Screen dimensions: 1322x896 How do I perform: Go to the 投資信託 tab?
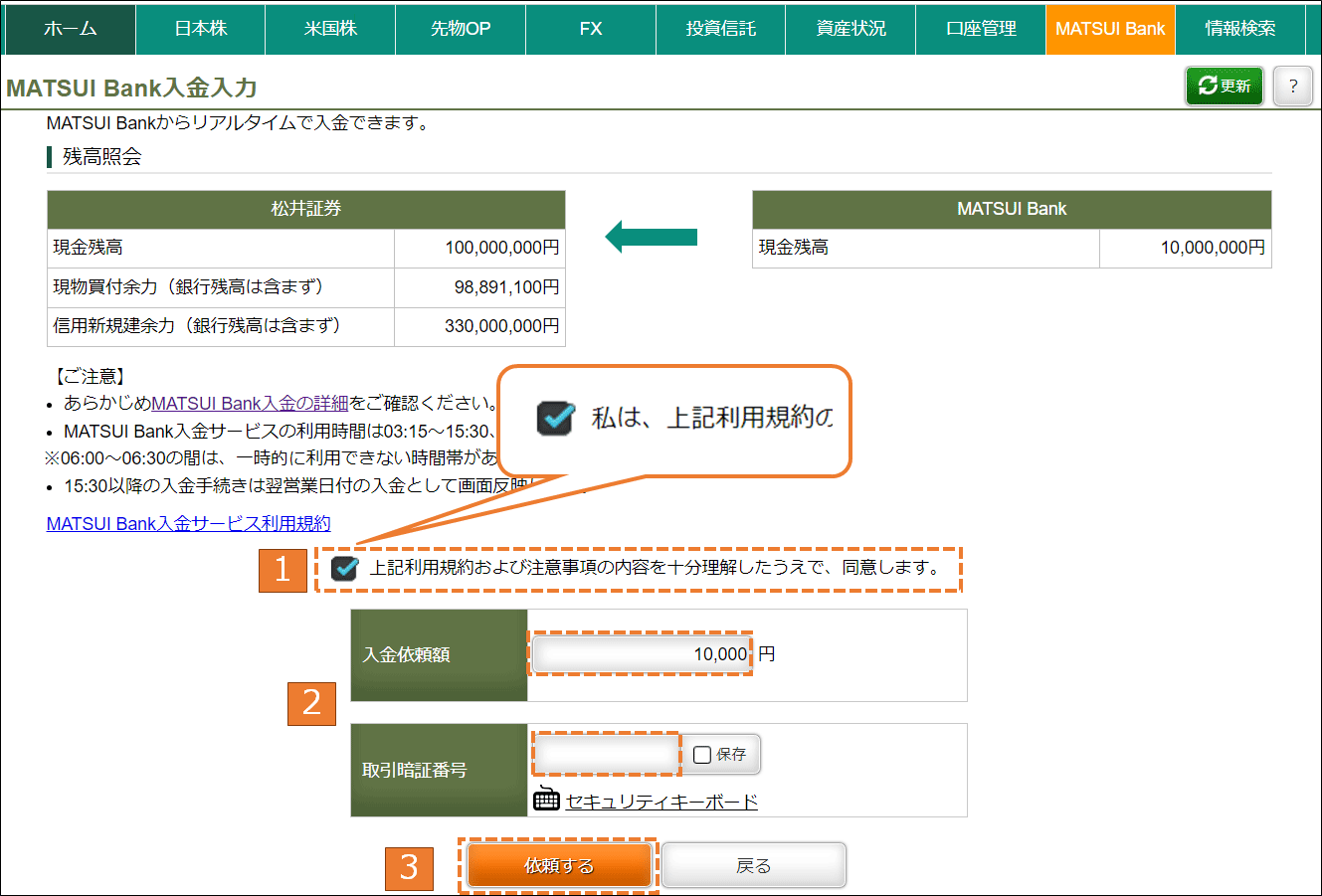721,29
